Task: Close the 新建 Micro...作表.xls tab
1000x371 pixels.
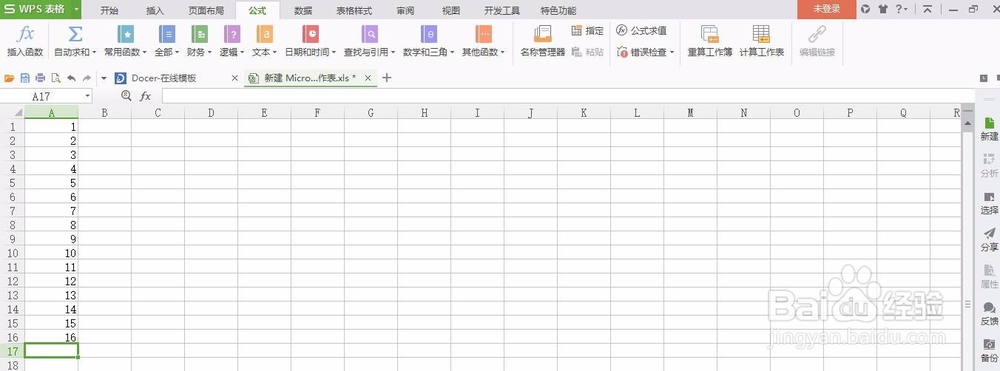Action: 367,78
